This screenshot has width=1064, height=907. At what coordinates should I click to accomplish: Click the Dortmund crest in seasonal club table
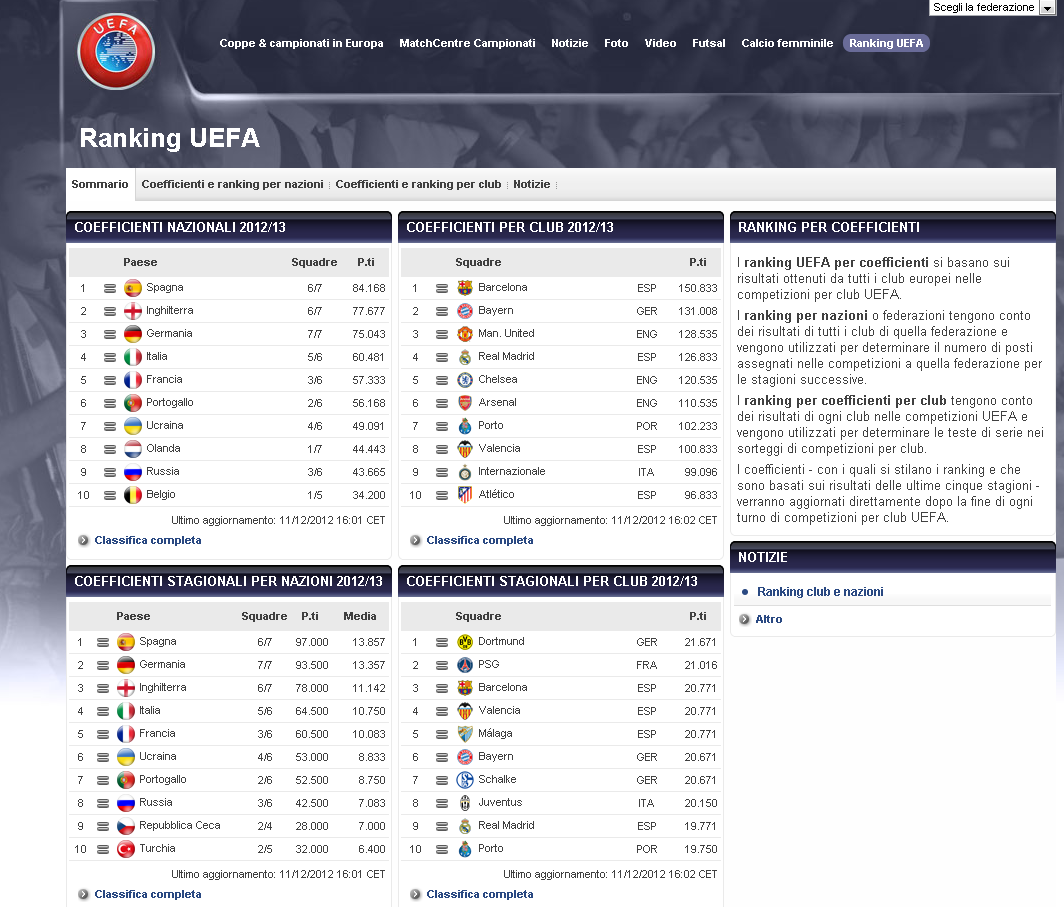464,642
